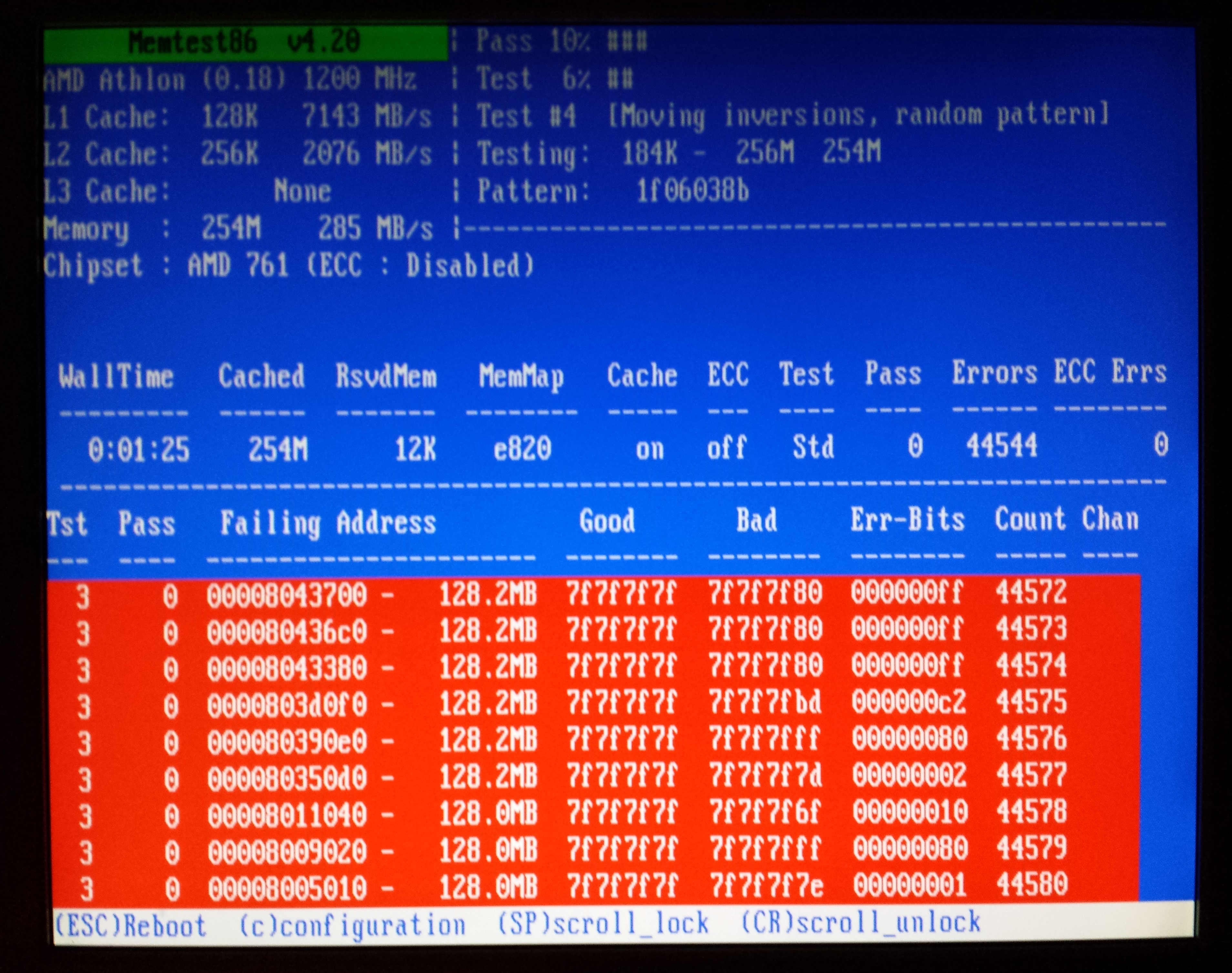Click the L2 Cache 256K line
This screenshot has width=1232, height=973.
click(x=238, y=154)
